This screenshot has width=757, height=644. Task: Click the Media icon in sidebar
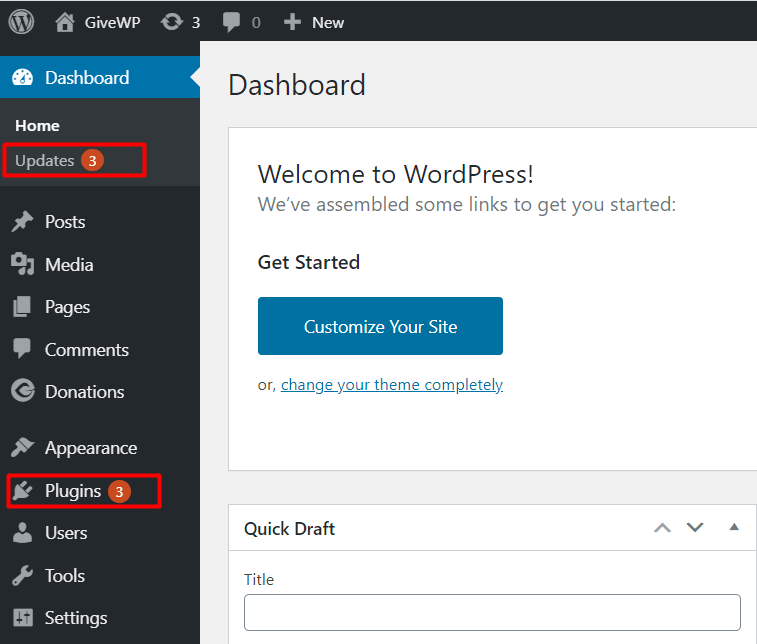coord(22,264)
